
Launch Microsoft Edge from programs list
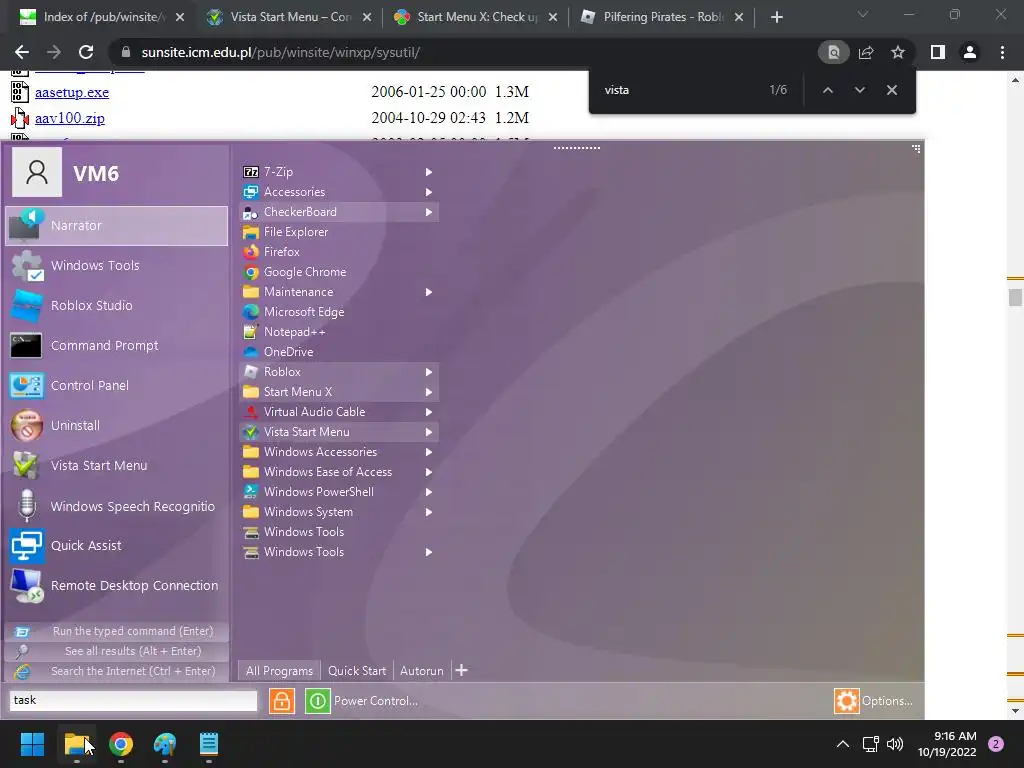pyautogui.click(x=339, y=312)
